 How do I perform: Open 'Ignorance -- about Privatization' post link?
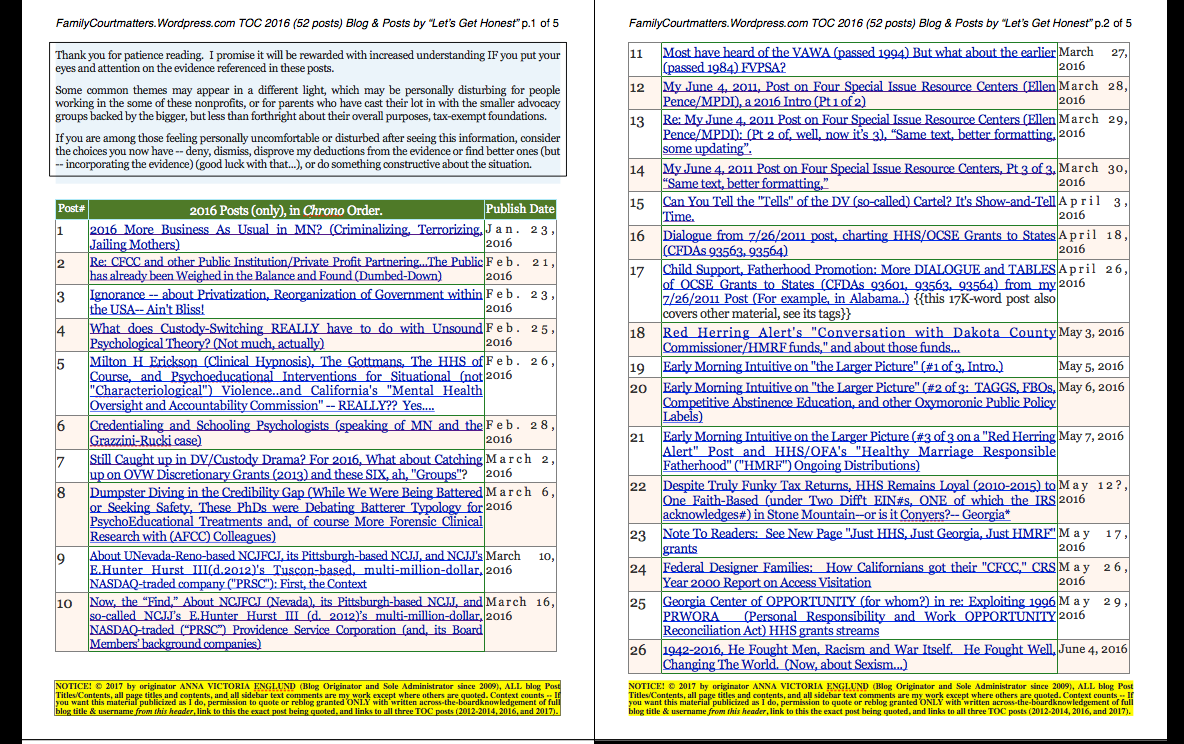click(x=285, y=296)
